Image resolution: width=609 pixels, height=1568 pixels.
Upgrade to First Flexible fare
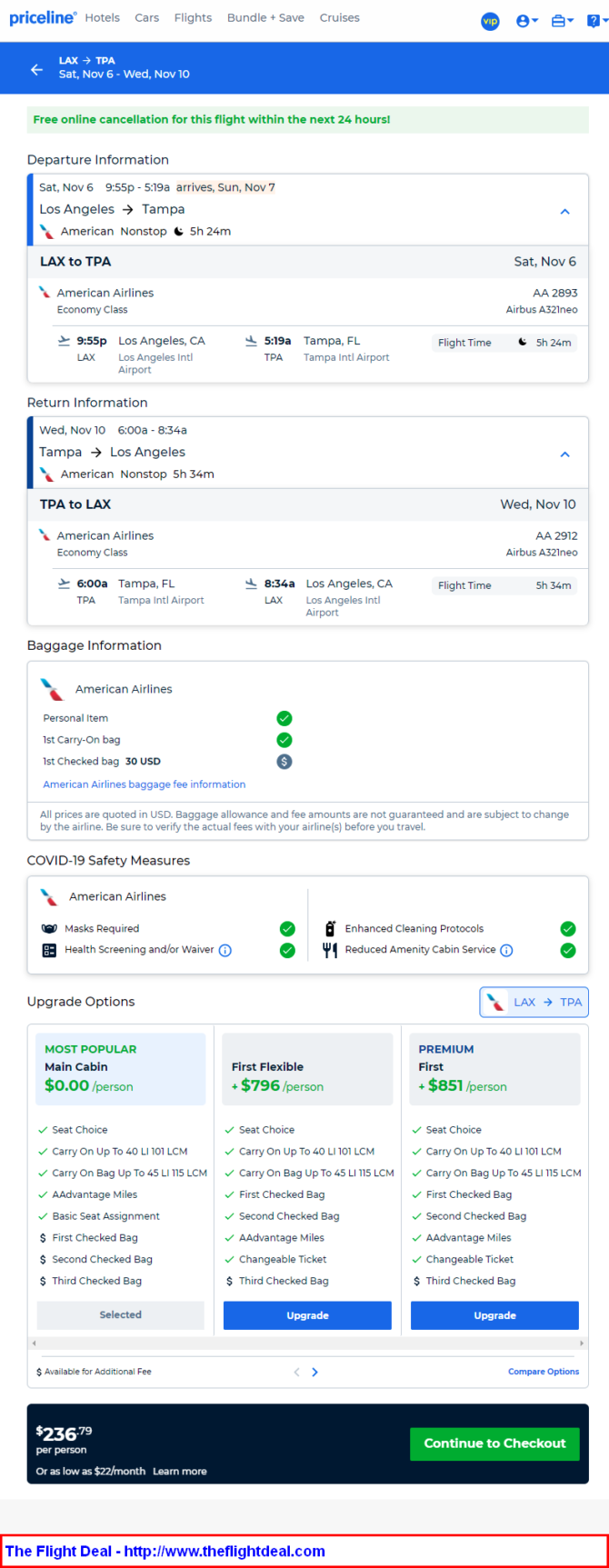tap(307, 1315)
